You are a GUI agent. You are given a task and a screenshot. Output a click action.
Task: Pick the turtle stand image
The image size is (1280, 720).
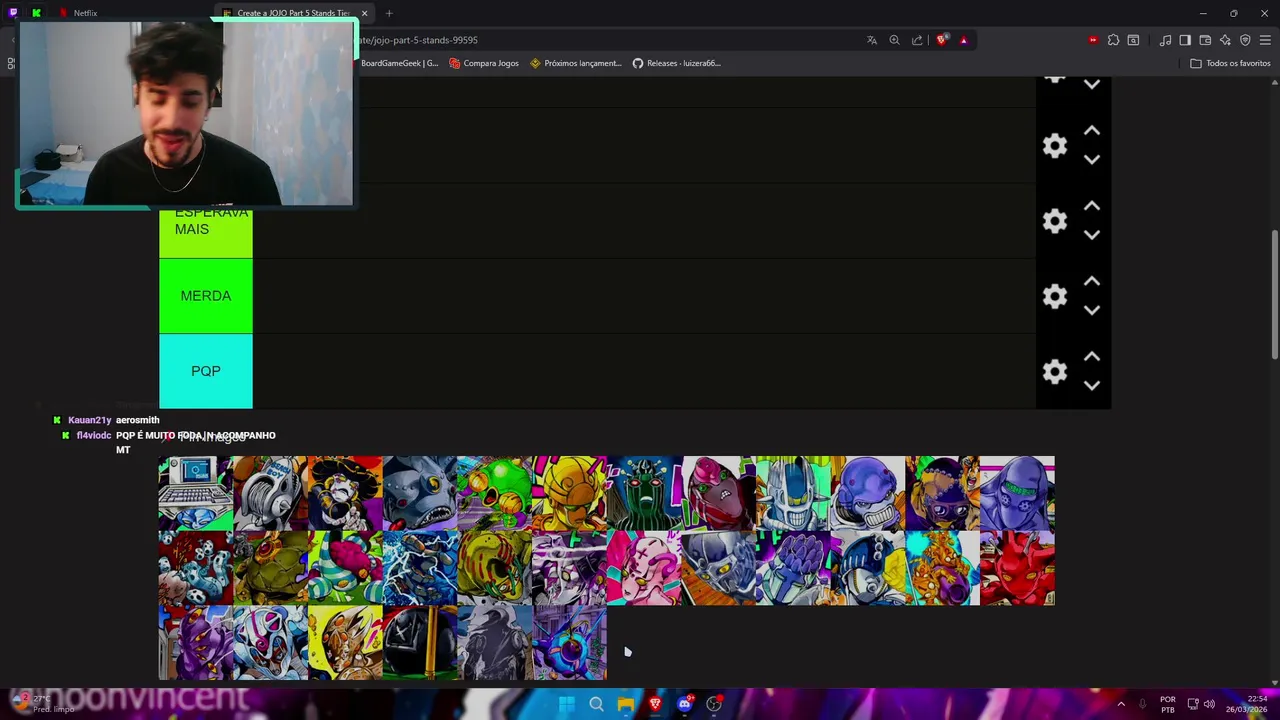tap(270, 568)
